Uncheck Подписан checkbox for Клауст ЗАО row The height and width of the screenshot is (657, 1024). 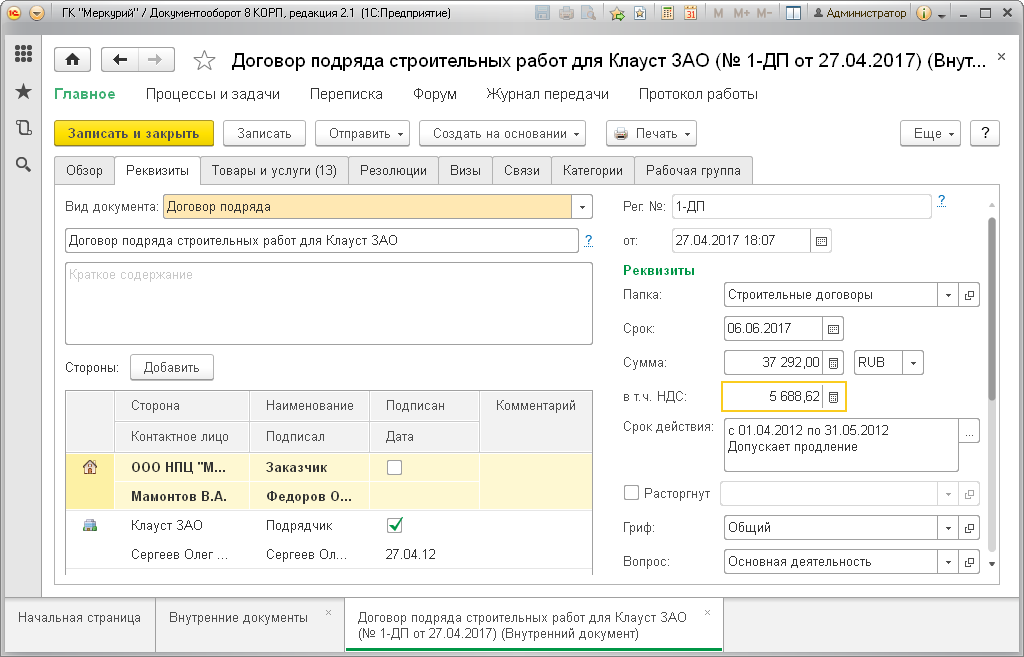coord(394,525)
